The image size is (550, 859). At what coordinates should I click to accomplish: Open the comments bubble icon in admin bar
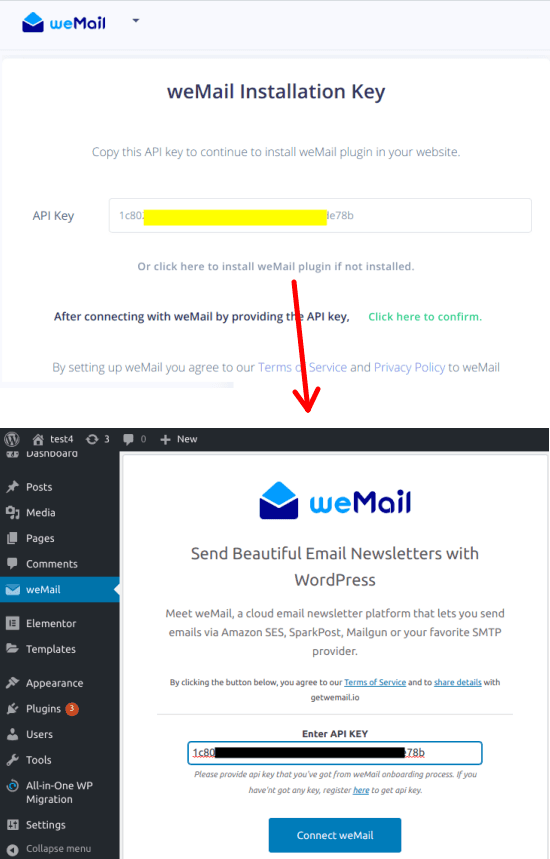pyautogui.click(x=128, y=439)
